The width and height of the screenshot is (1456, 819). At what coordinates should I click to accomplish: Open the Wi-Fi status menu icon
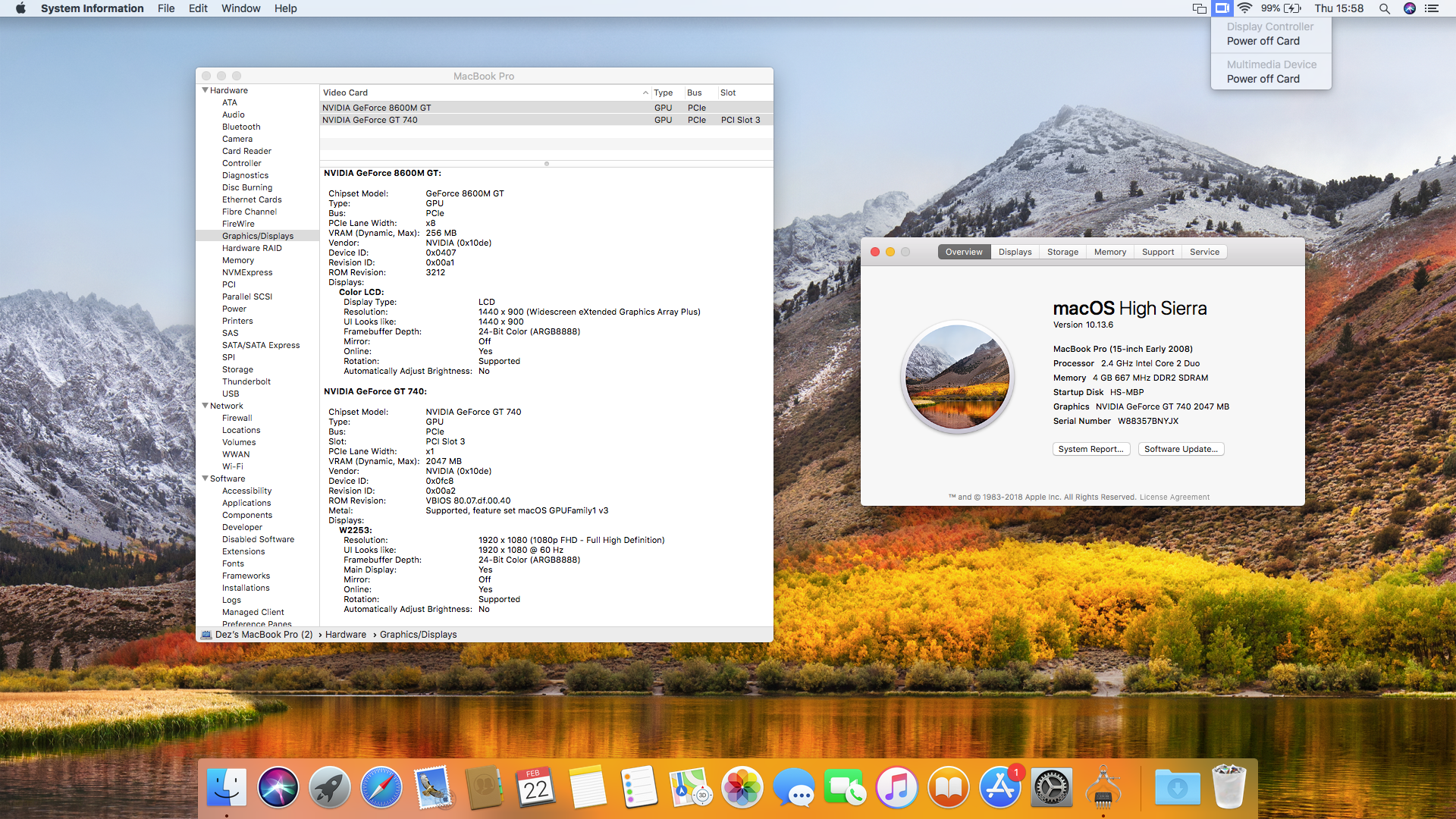tap(1244, 8)
